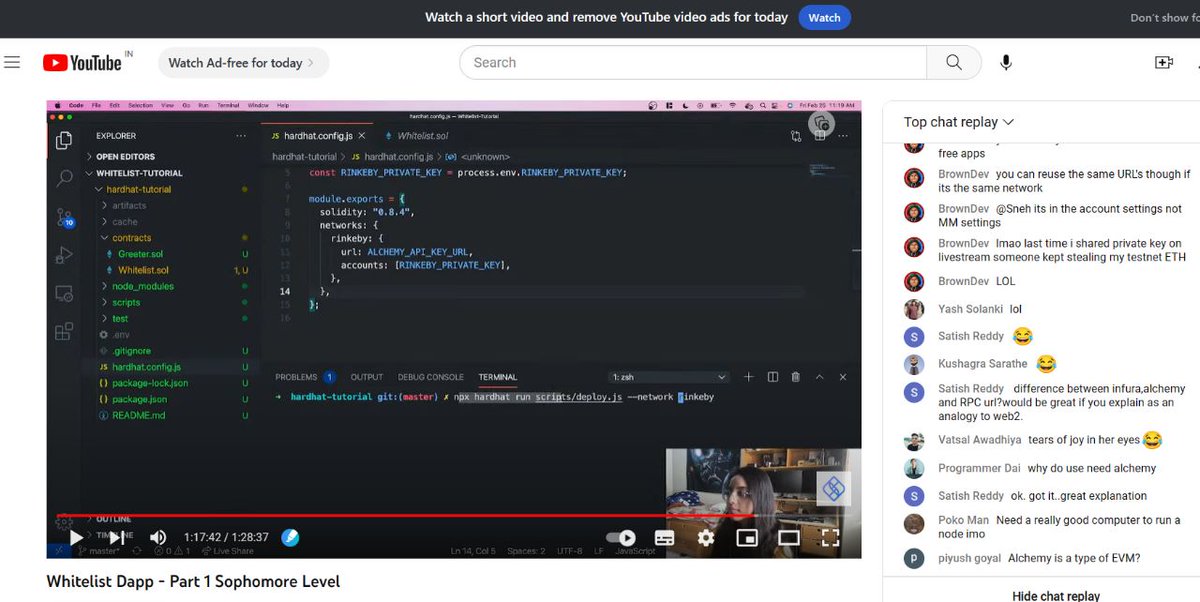1200x602 pixels.
Task: Open the Top chat replay dropdown
Action: pyautogui.click(x=959, y=122)
